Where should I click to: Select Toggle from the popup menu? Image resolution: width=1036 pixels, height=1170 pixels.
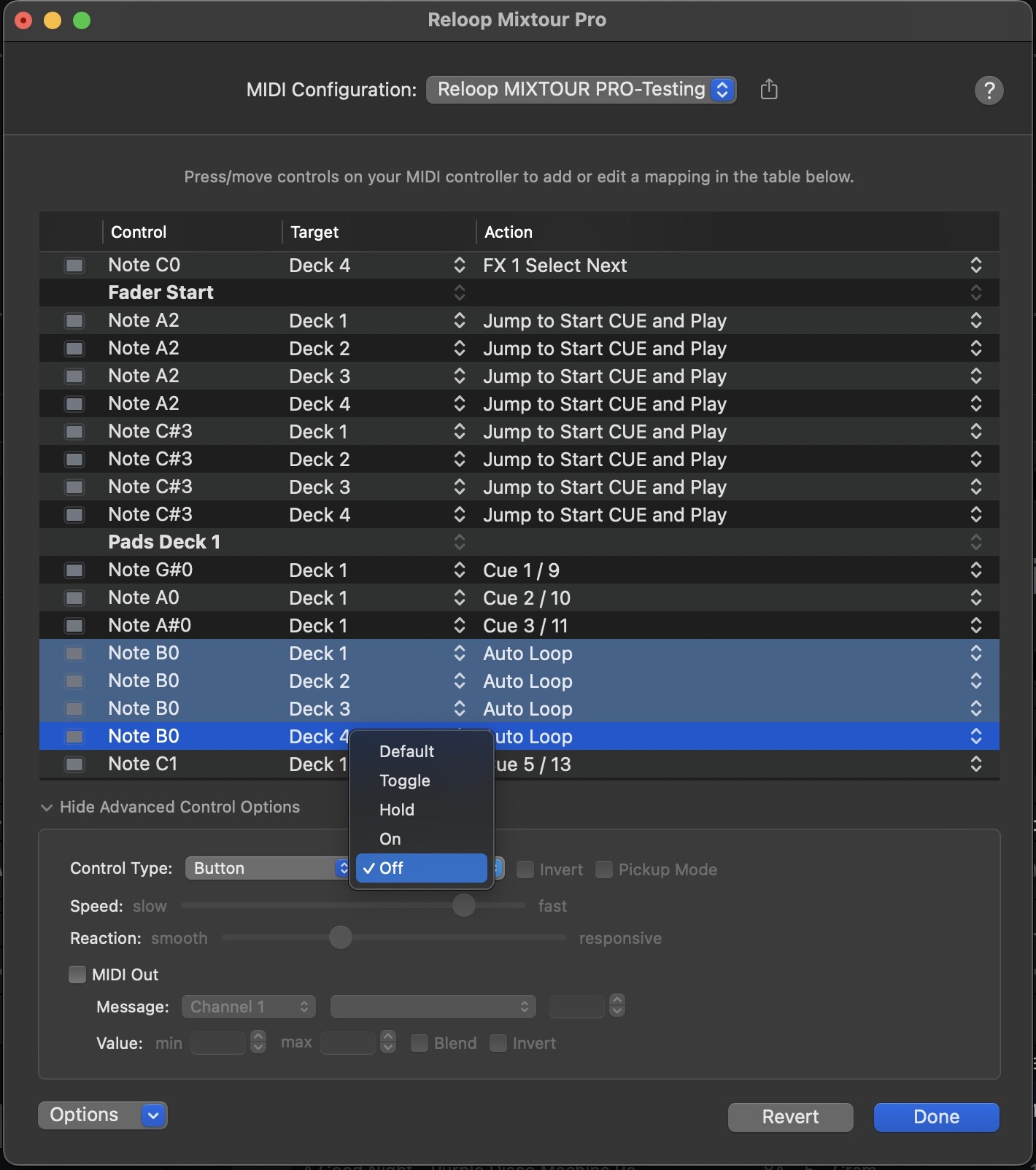[x=405, y=780]
